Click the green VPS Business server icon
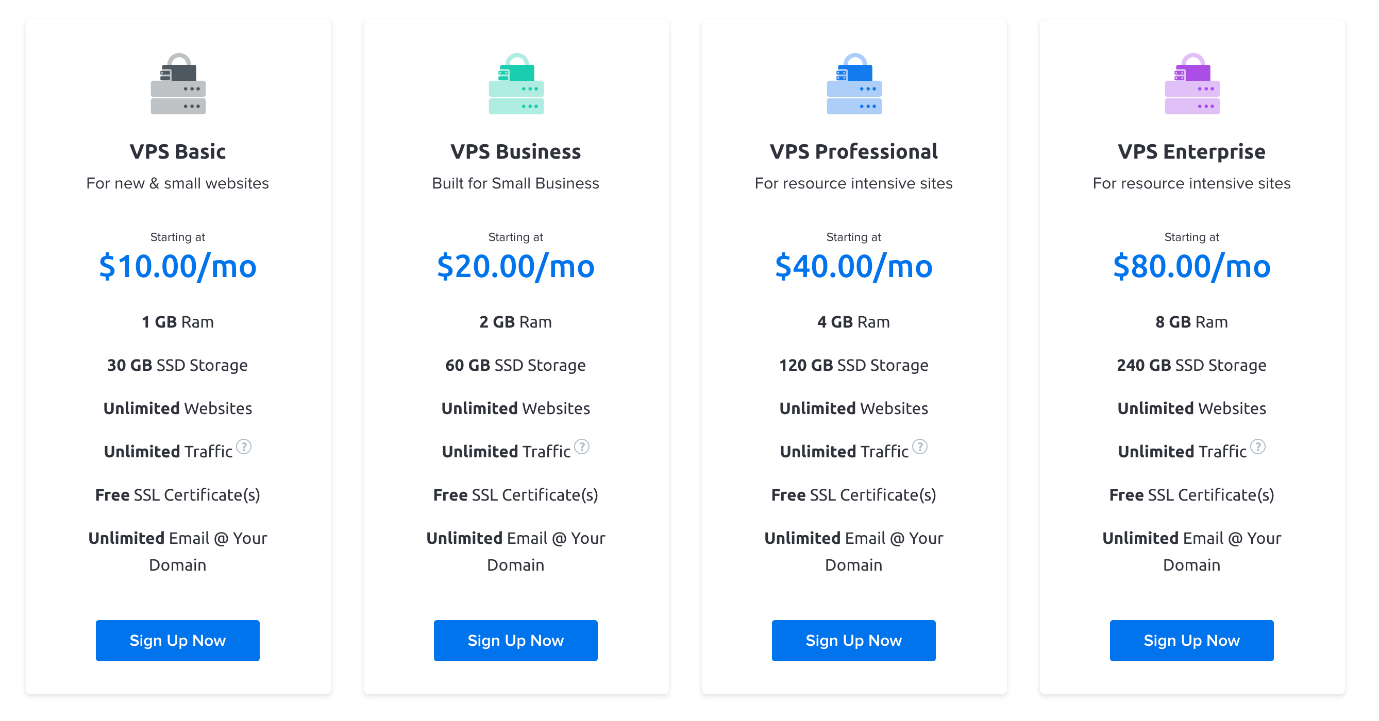1379x721 pixels. [x=516, y=84]
